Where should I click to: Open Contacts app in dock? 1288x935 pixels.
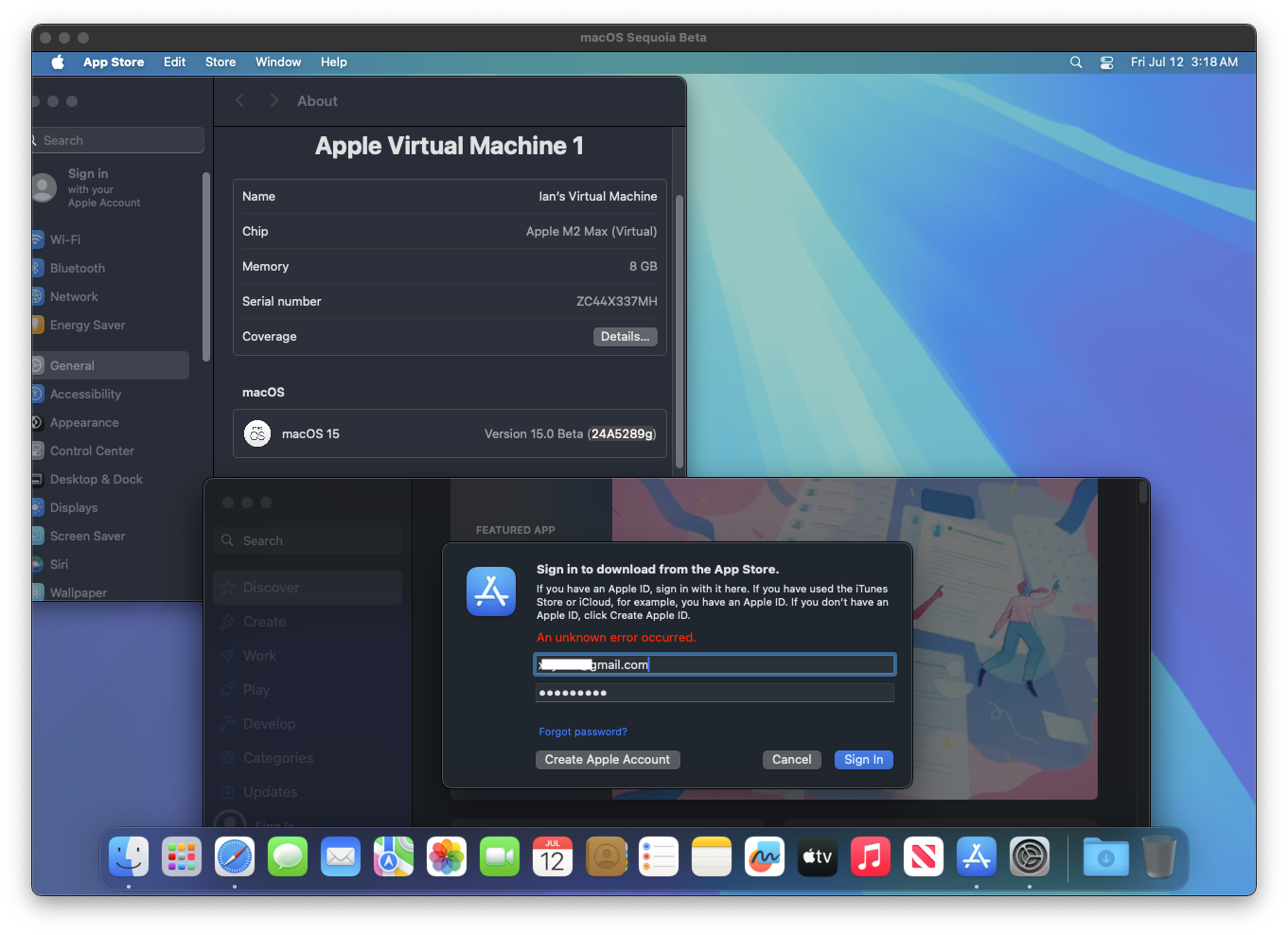click(606, 857)
